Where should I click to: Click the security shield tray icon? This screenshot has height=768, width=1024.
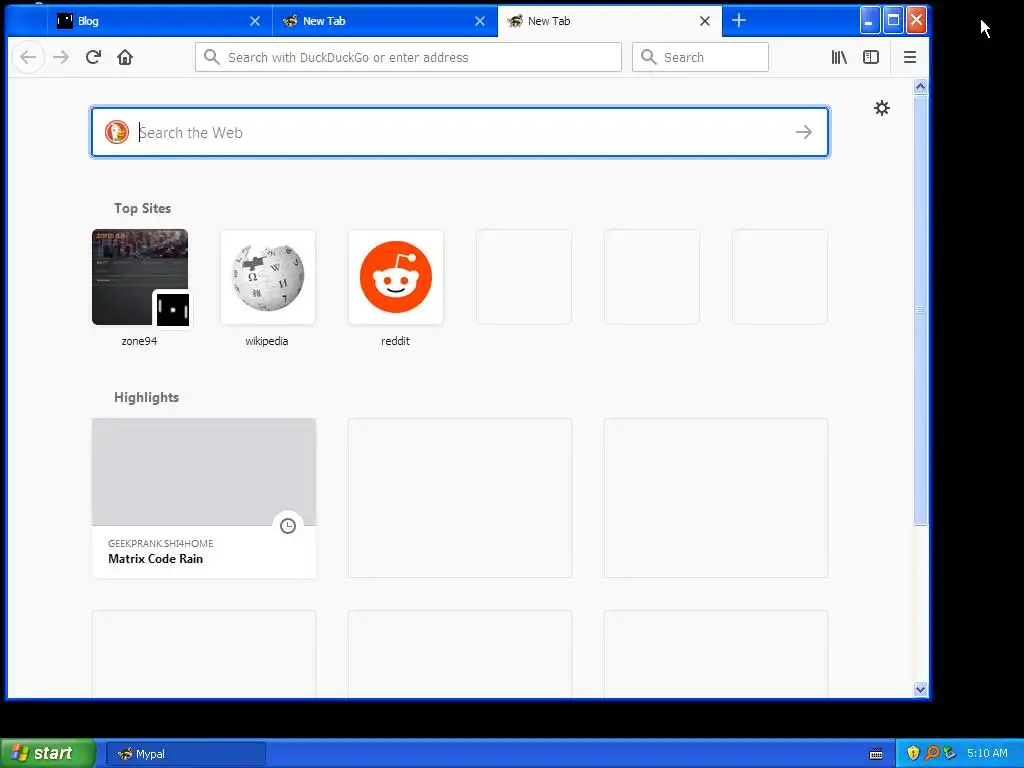coord(913,753)
